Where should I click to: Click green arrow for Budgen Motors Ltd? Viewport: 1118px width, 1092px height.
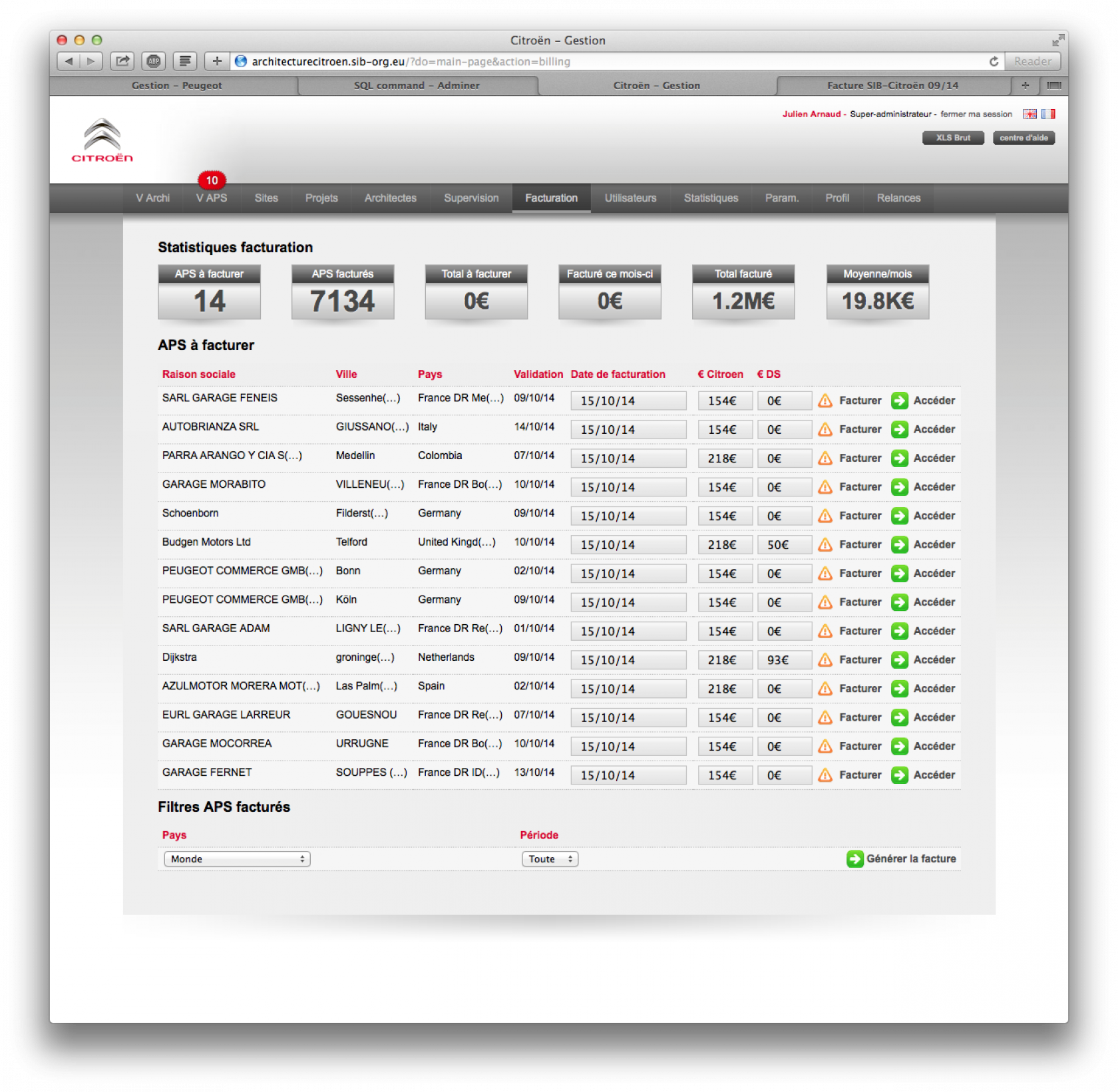click(x=900, y=544)
